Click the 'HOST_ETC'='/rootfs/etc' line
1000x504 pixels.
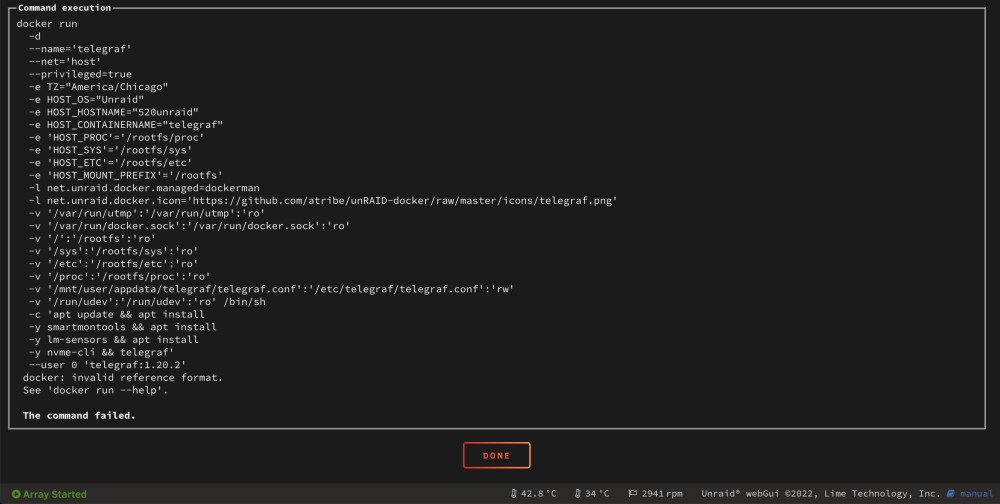coord(110,163)
